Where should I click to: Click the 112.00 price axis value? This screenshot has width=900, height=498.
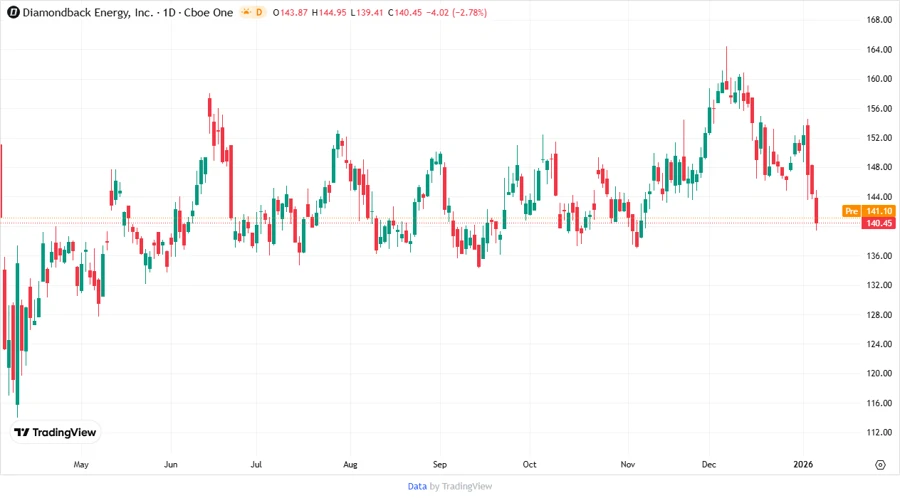(x=879, y=433)
